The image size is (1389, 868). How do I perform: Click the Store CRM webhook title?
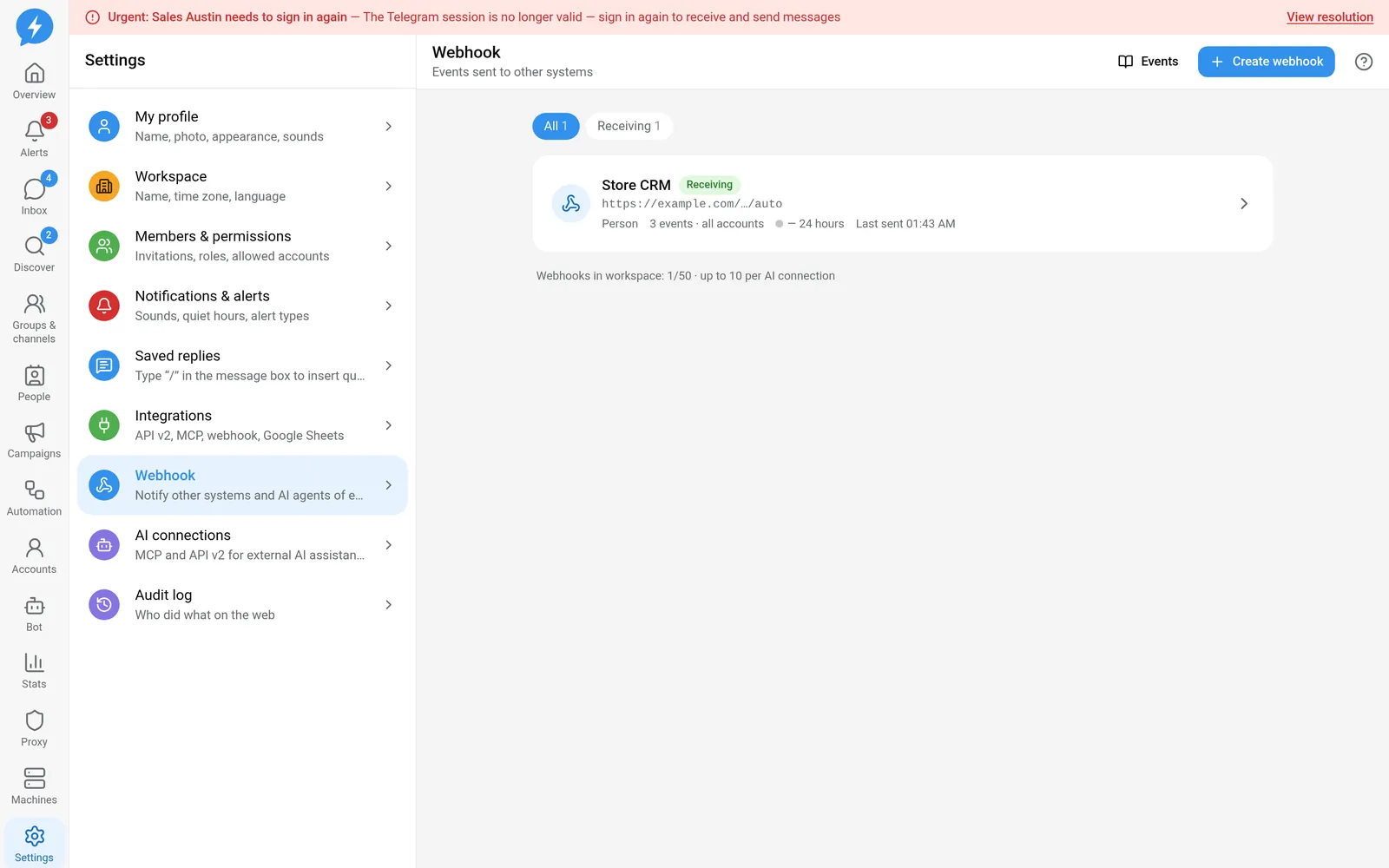coord(636,185)
